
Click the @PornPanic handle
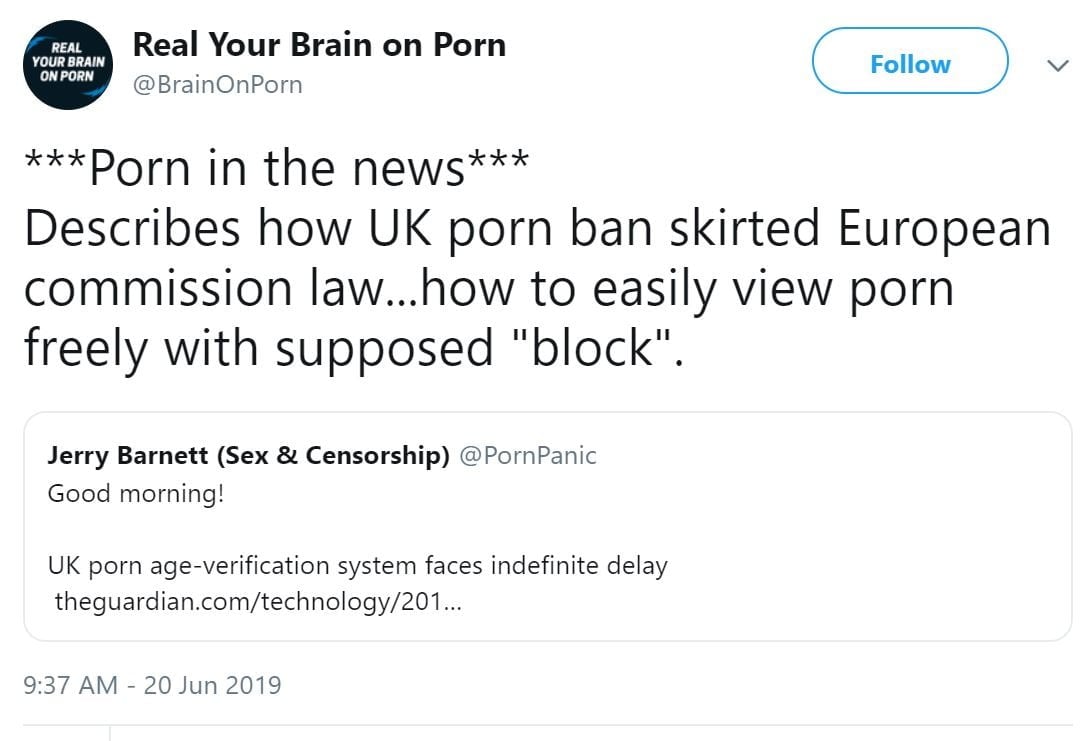click(x=527, y=456)
